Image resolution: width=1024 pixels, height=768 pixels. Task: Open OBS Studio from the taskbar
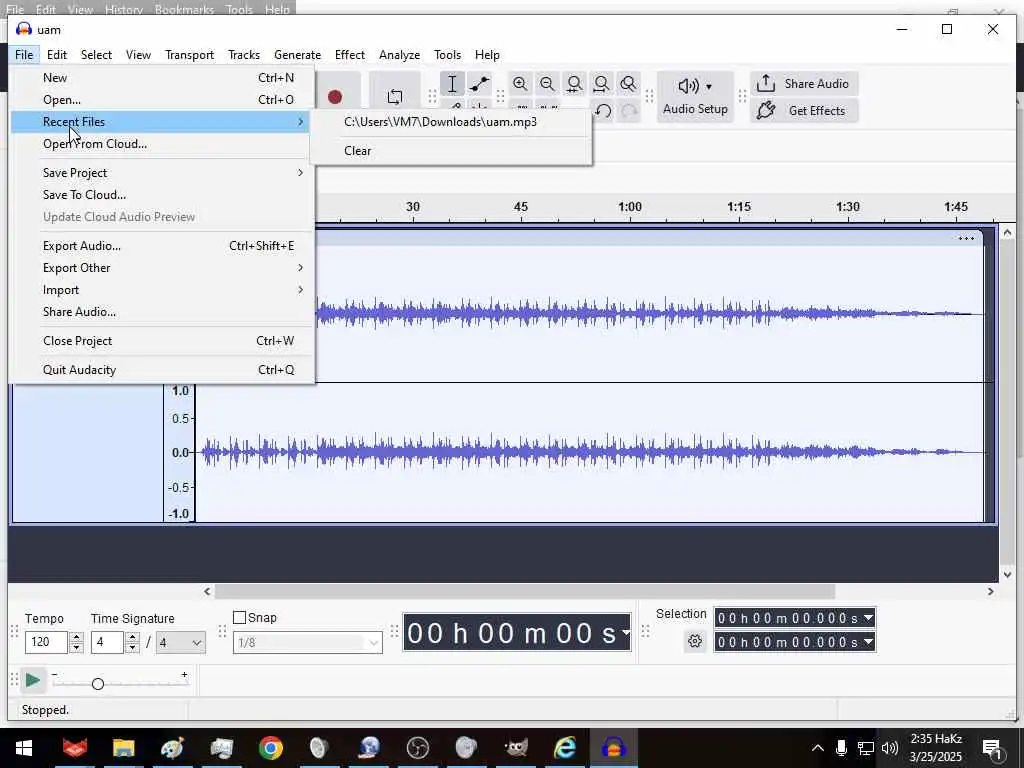click(x=418, y=748)
